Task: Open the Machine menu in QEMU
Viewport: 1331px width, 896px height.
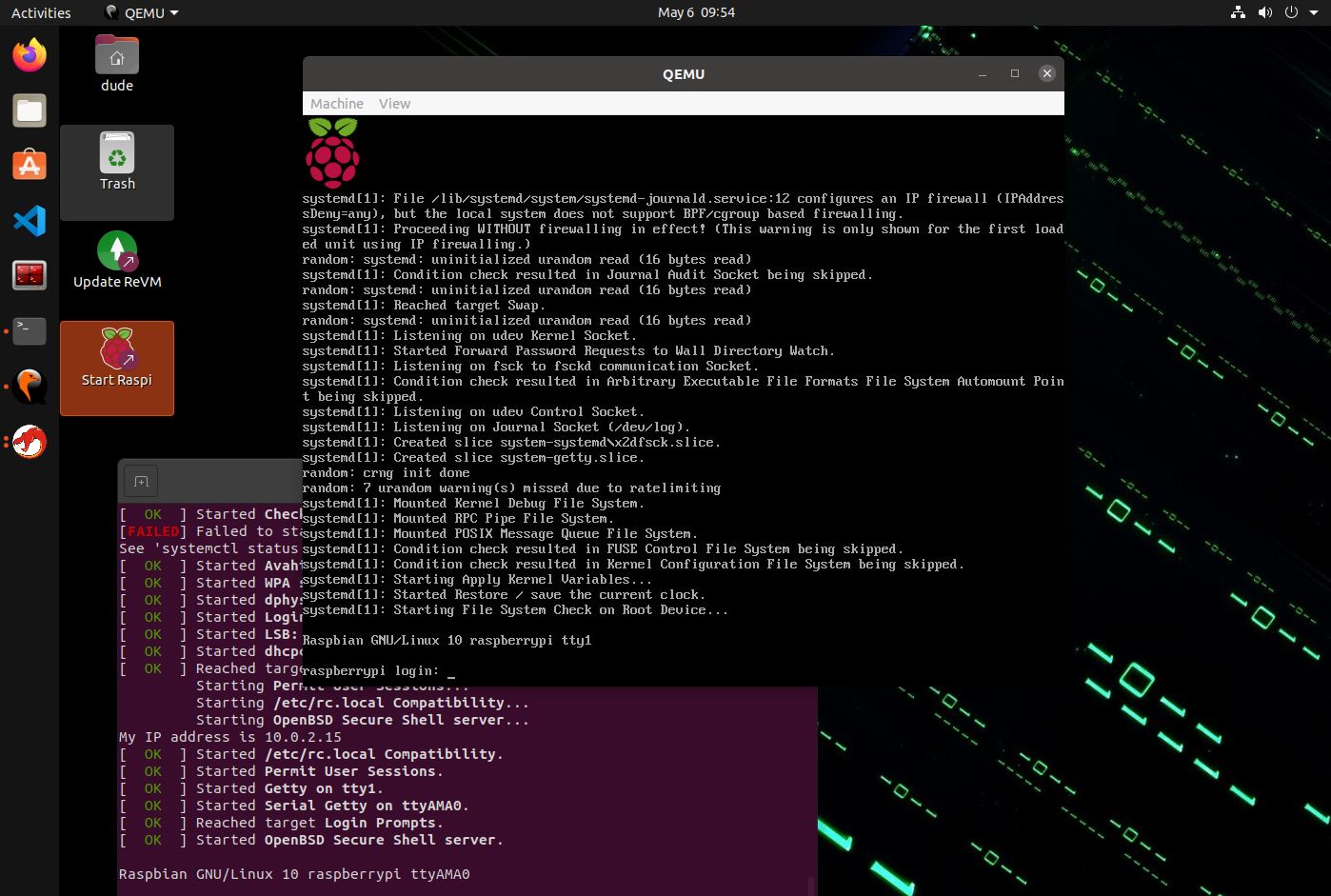Action: coord(337,104)
